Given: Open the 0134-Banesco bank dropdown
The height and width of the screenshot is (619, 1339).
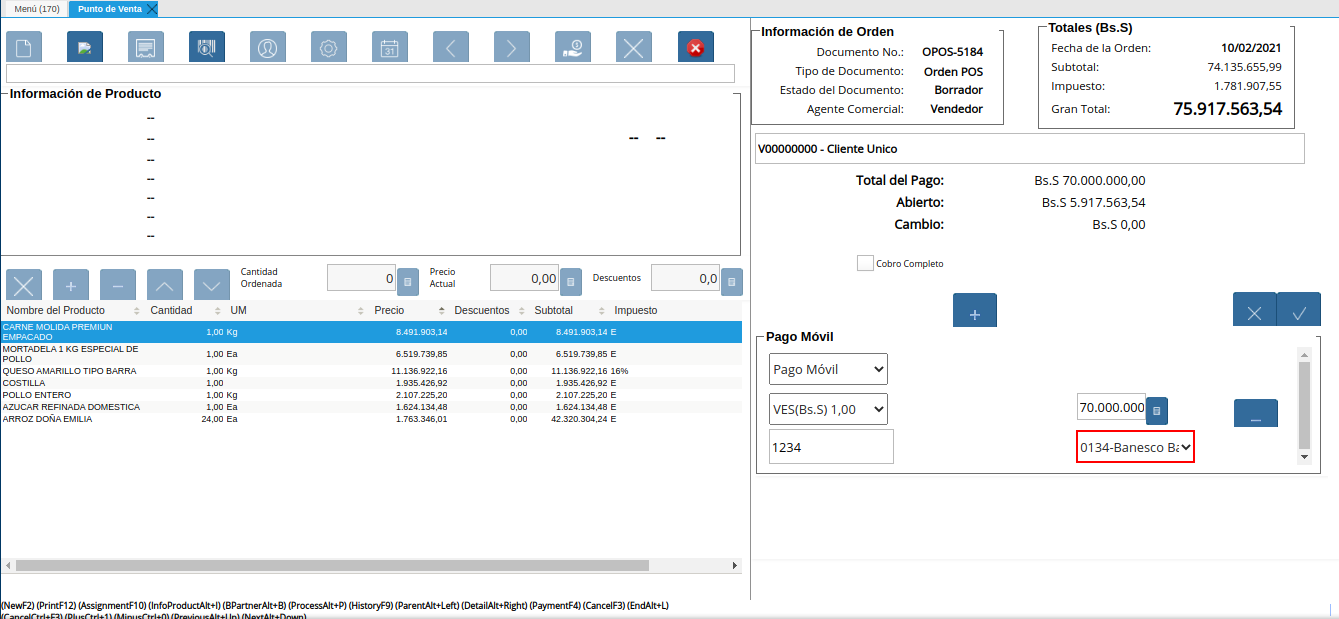Looking at the screenshot, I should (1135, 447).
